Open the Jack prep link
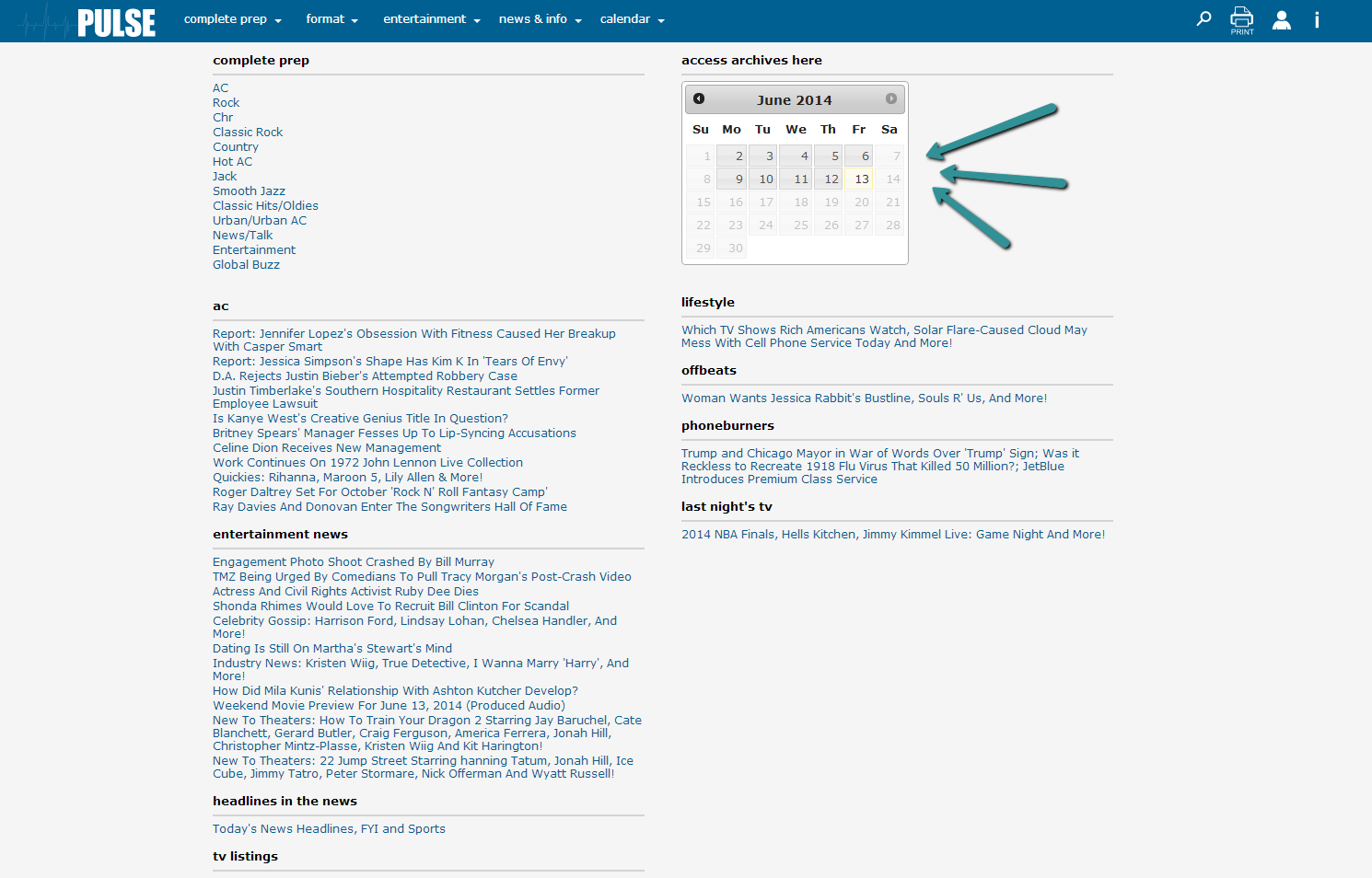The width and height of the screenshot is (1372, 878). [225, 177]
